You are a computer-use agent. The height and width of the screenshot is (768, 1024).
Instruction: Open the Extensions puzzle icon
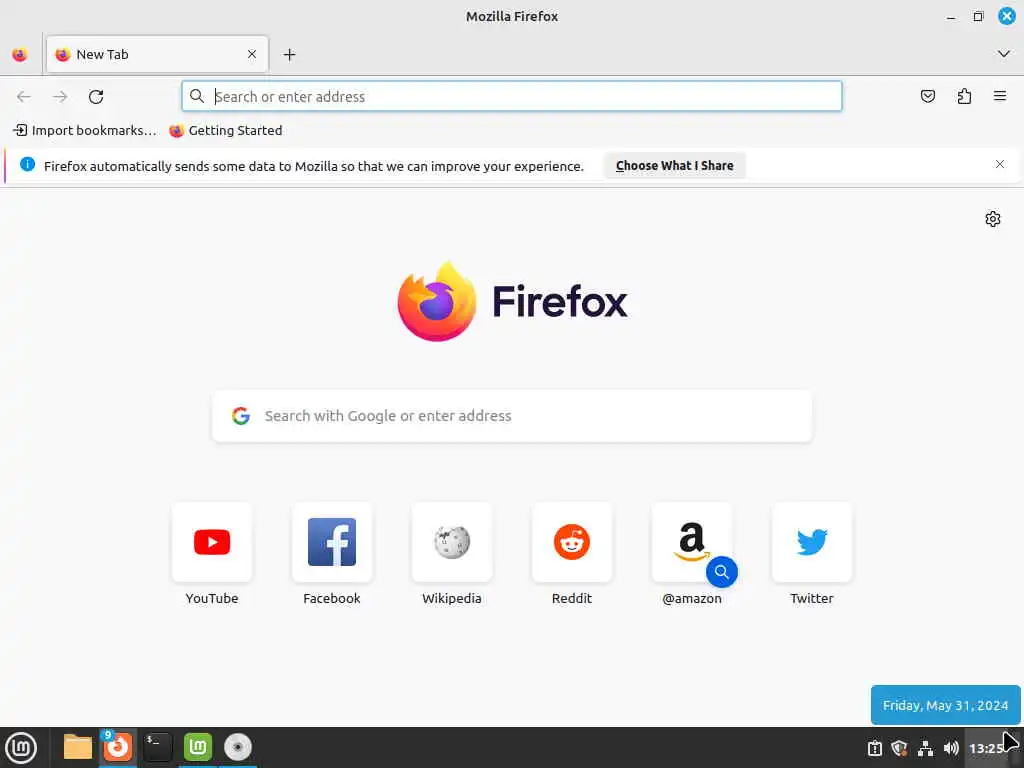point(964,97)
